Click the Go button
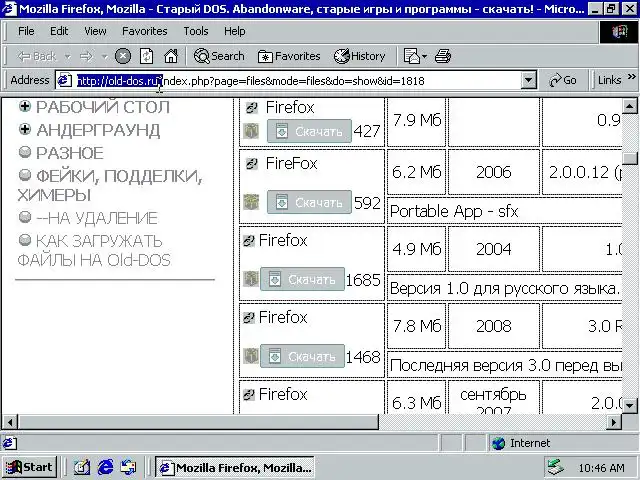640x480 pixels. pos(563,80)
